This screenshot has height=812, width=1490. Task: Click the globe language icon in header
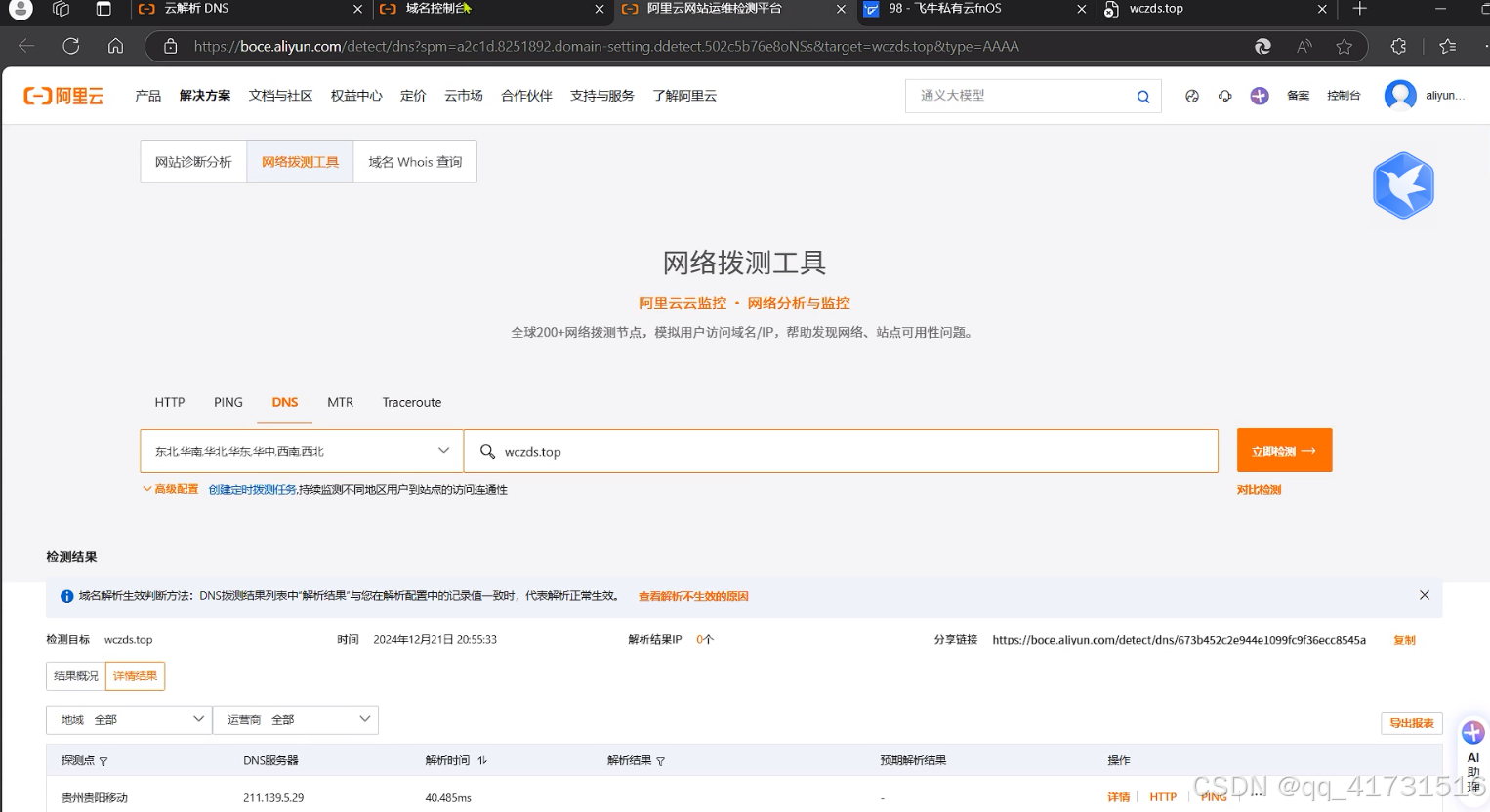click(x=1192, y=96)
